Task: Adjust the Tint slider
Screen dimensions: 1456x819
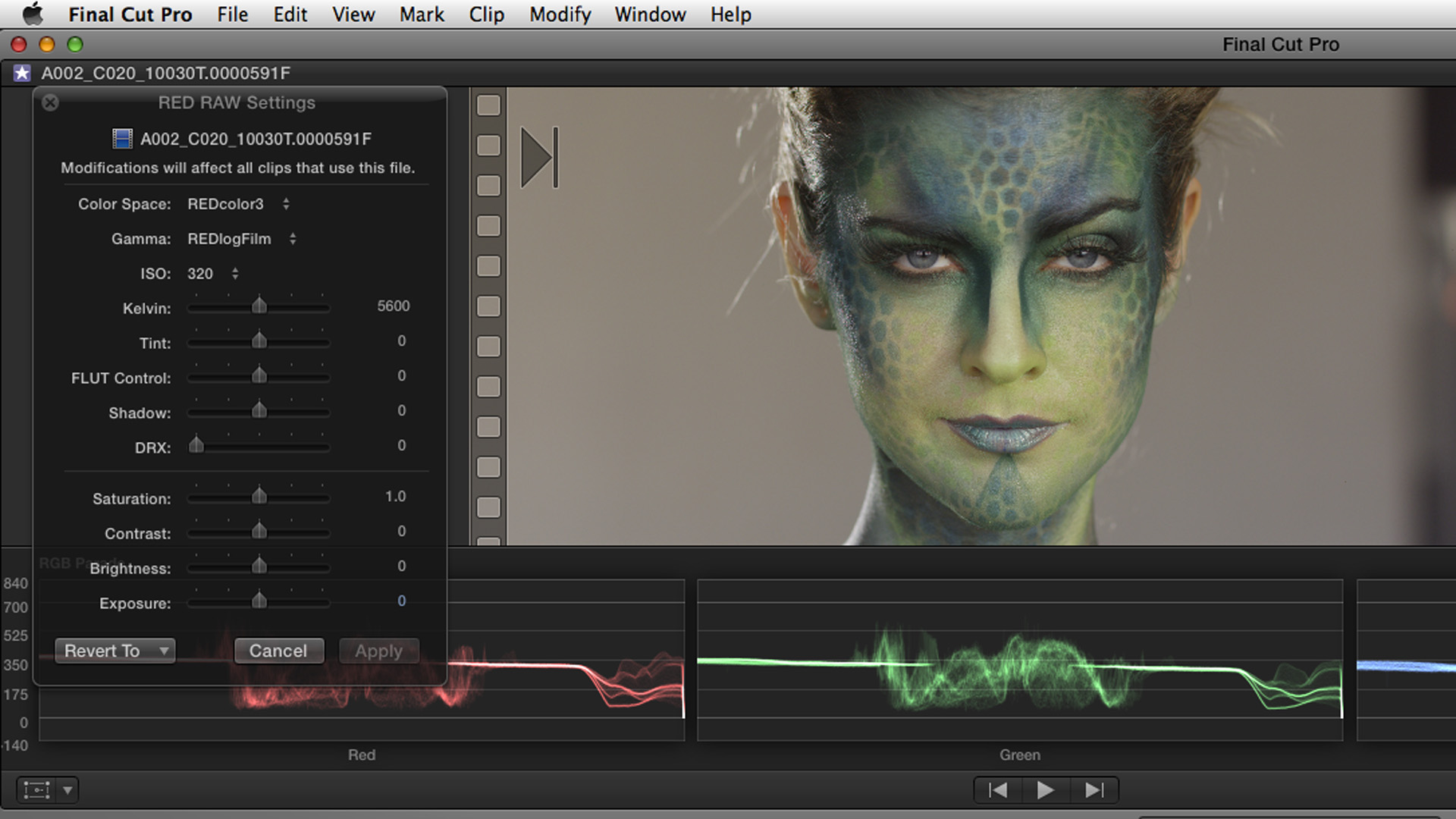Action: [259, 341]
